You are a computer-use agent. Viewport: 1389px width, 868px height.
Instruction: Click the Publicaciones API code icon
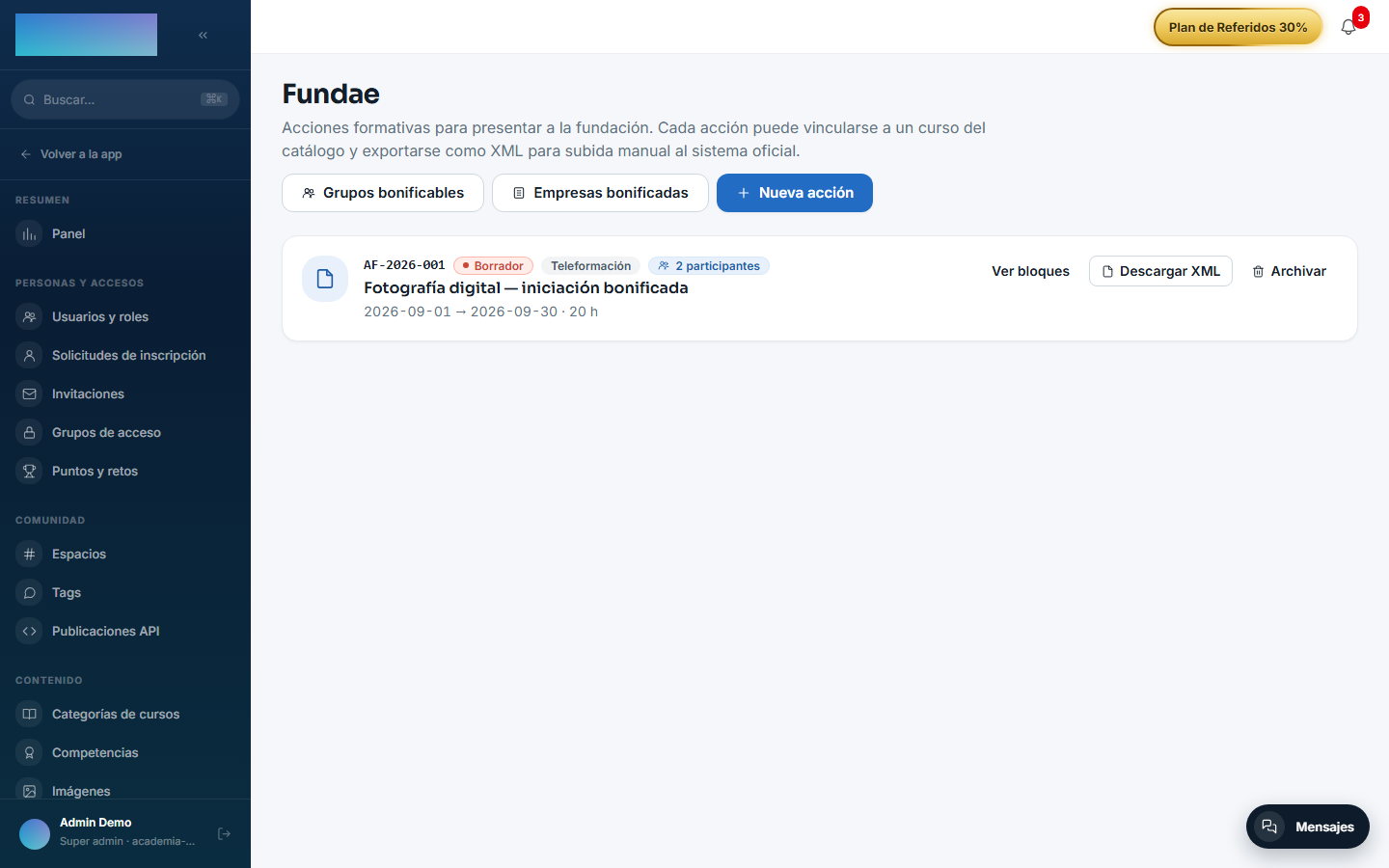tap(30, 632)
